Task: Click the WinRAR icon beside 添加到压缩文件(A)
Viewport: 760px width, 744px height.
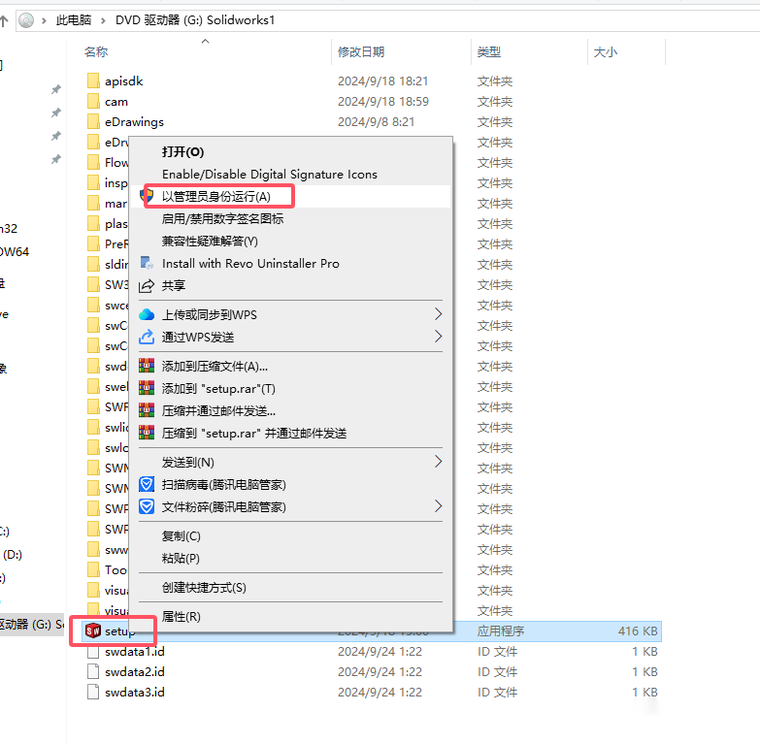Action: [x=147, y=366]
